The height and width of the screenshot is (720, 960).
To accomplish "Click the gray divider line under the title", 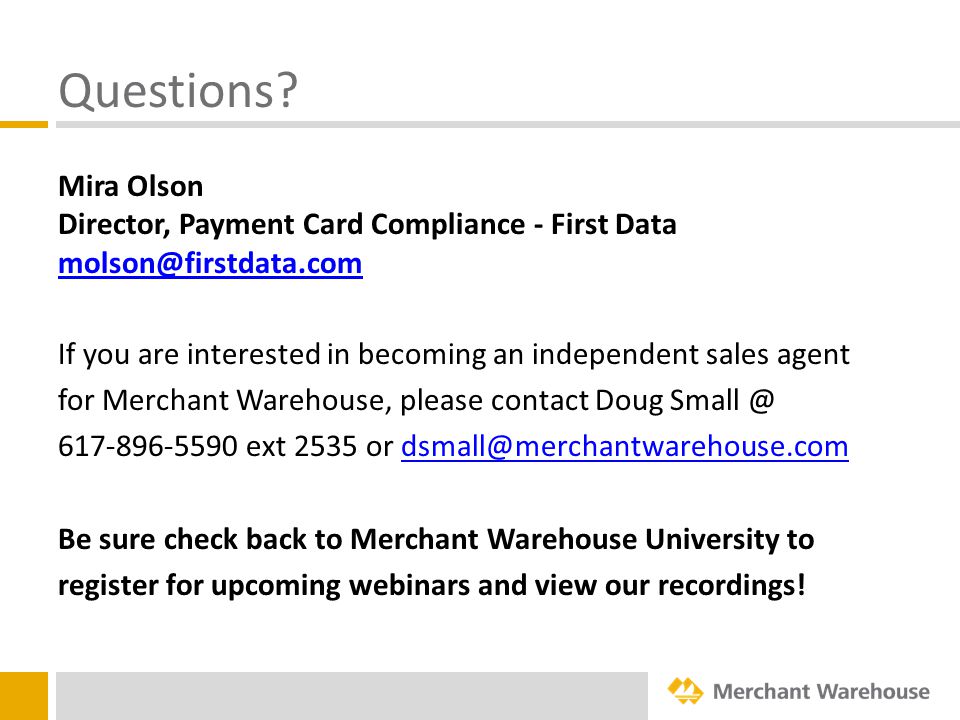I will [x=508, y=124].
